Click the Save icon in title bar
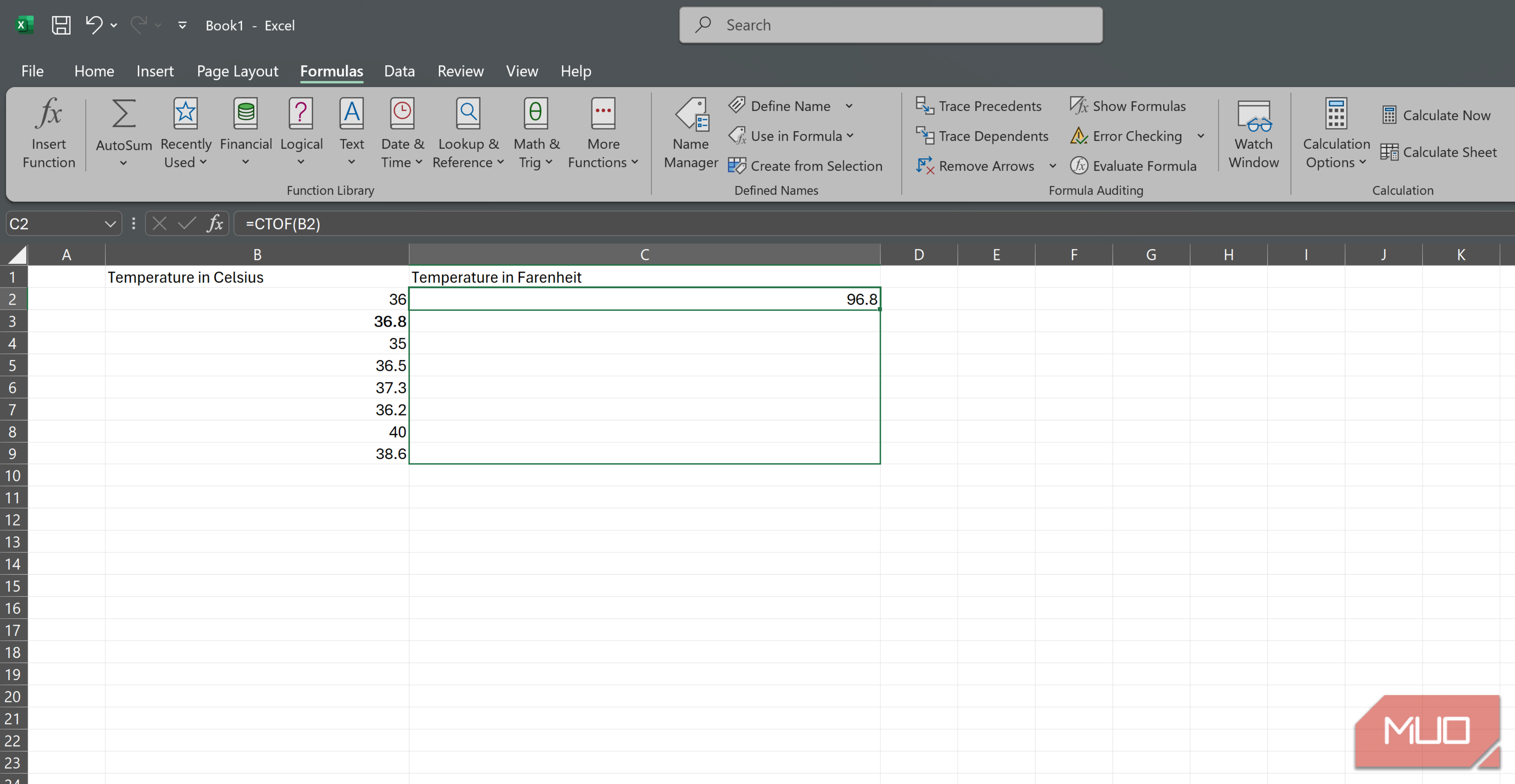Image resolution: width=1515 pixels, height=784 pixels. 61,25
